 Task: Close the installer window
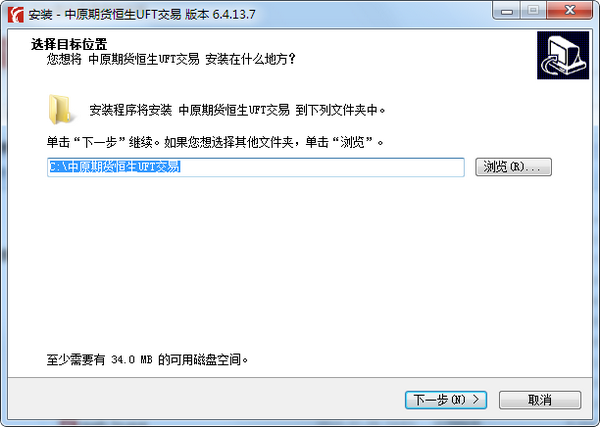pos(570,11)
